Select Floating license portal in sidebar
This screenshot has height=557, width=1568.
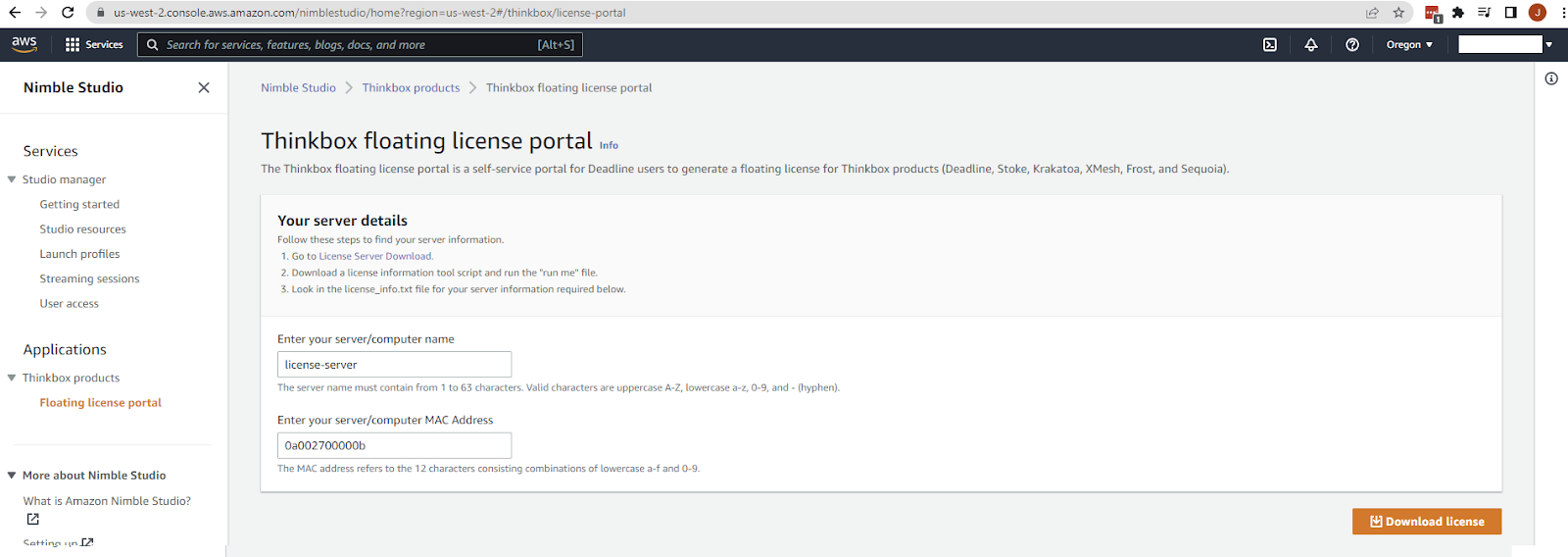(100, 402)
